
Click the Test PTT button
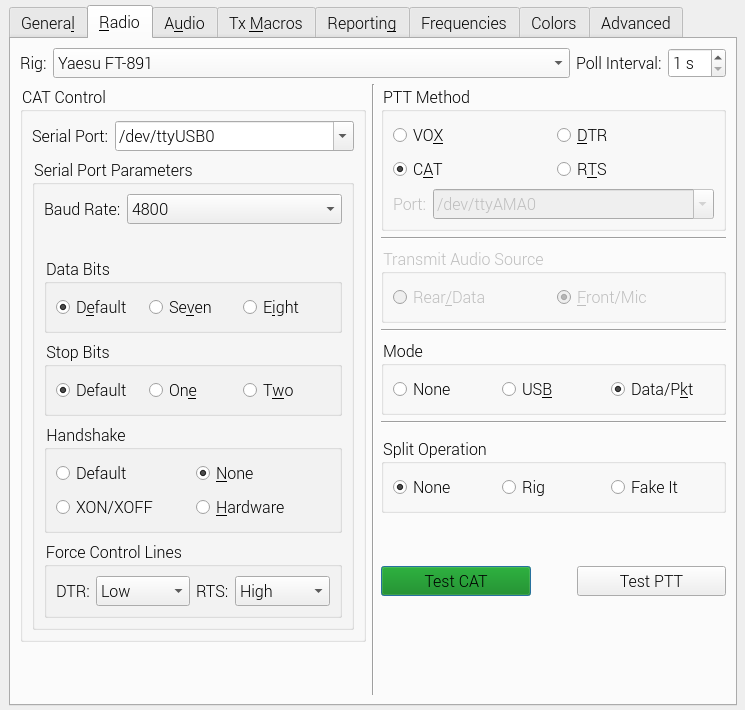point(651,581)
